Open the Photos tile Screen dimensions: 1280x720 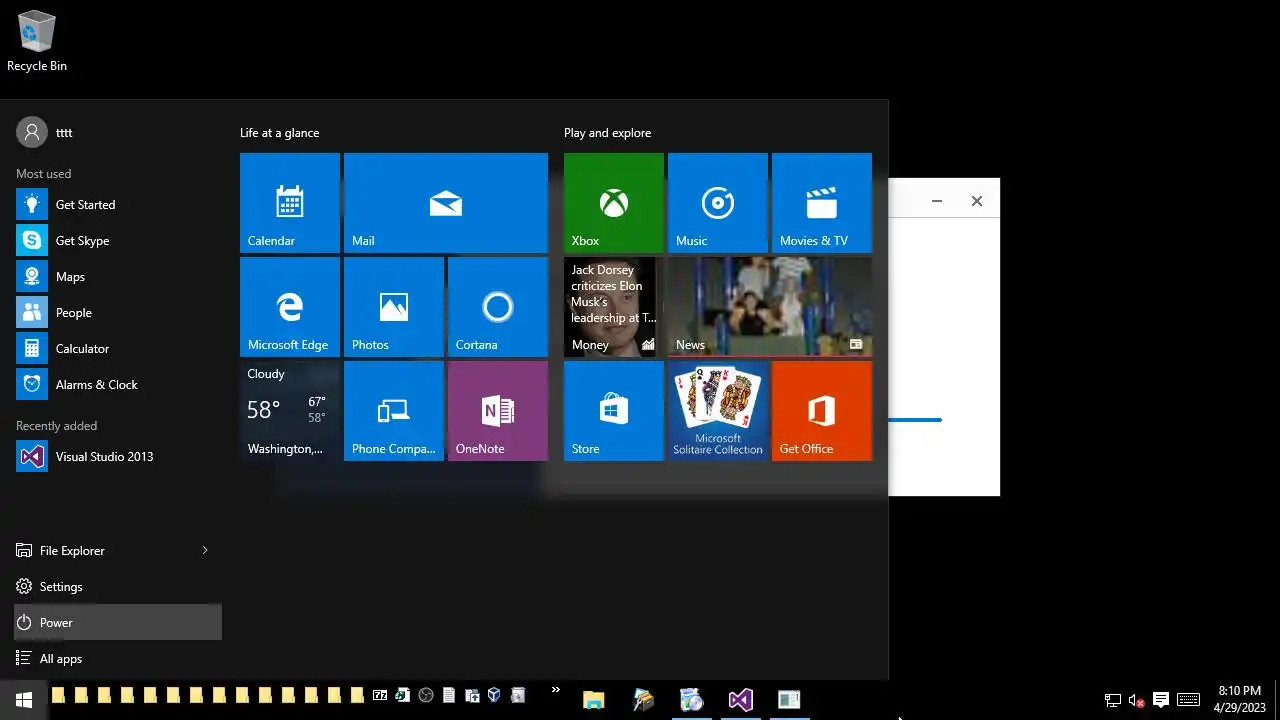point(394,307)
